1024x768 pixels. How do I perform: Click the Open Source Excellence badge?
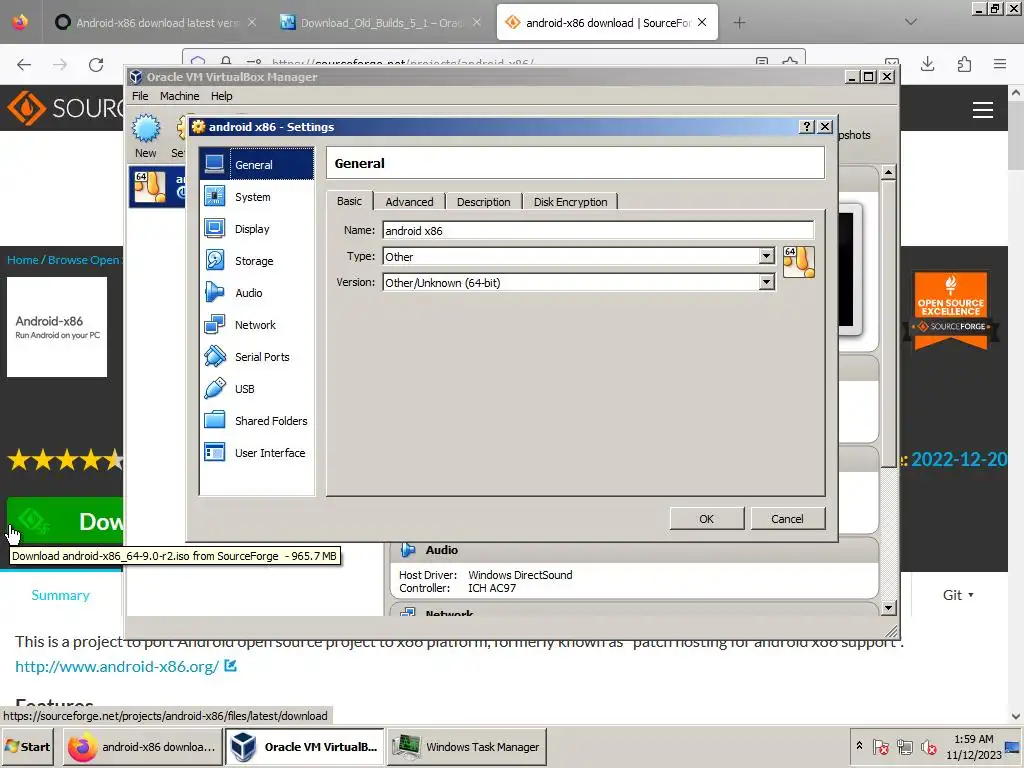(x=951, y=310)
